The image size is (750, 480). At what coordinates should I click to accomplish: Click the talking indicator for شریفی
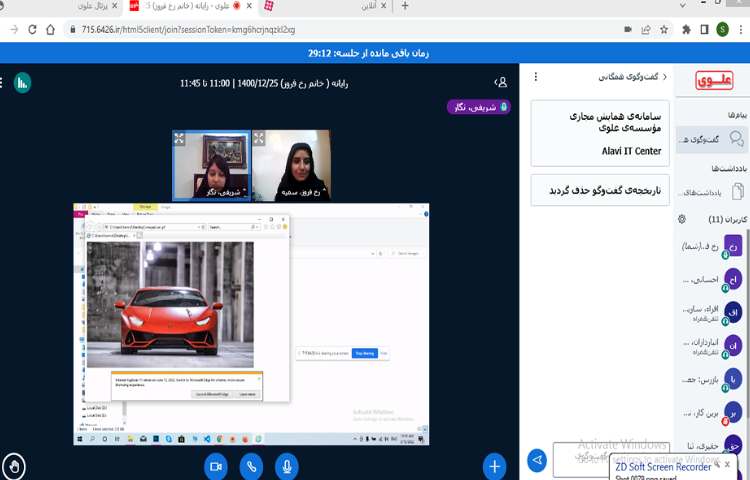point(478,106)
